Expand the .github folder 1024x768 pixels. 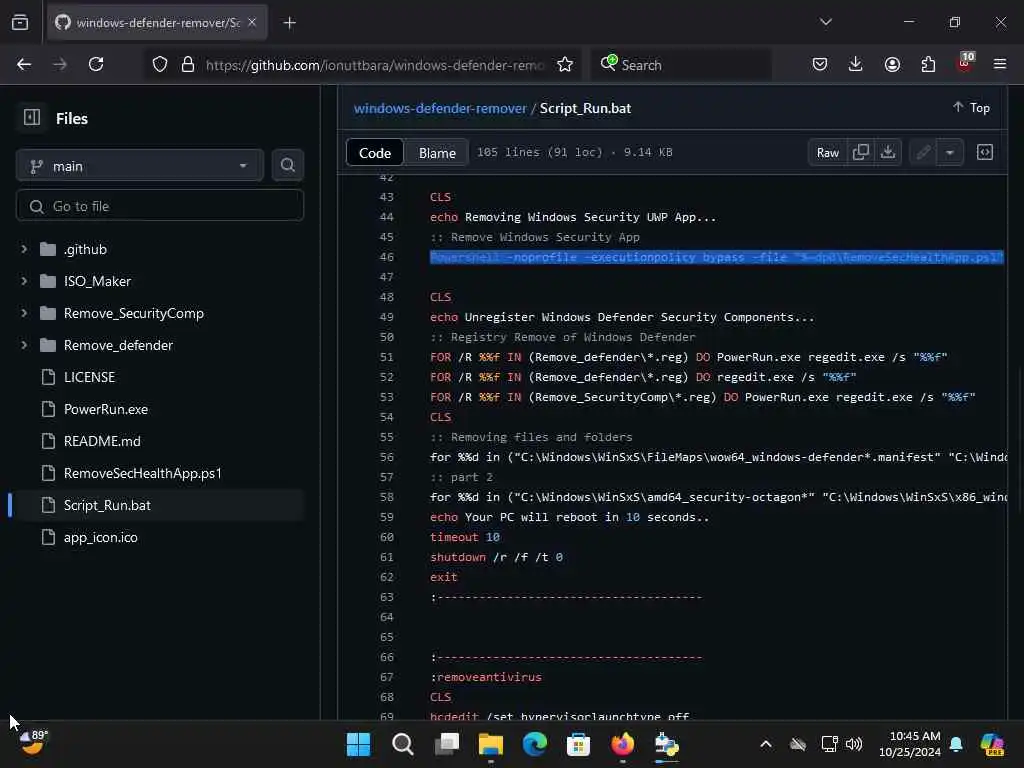click(x=24, y=249)
